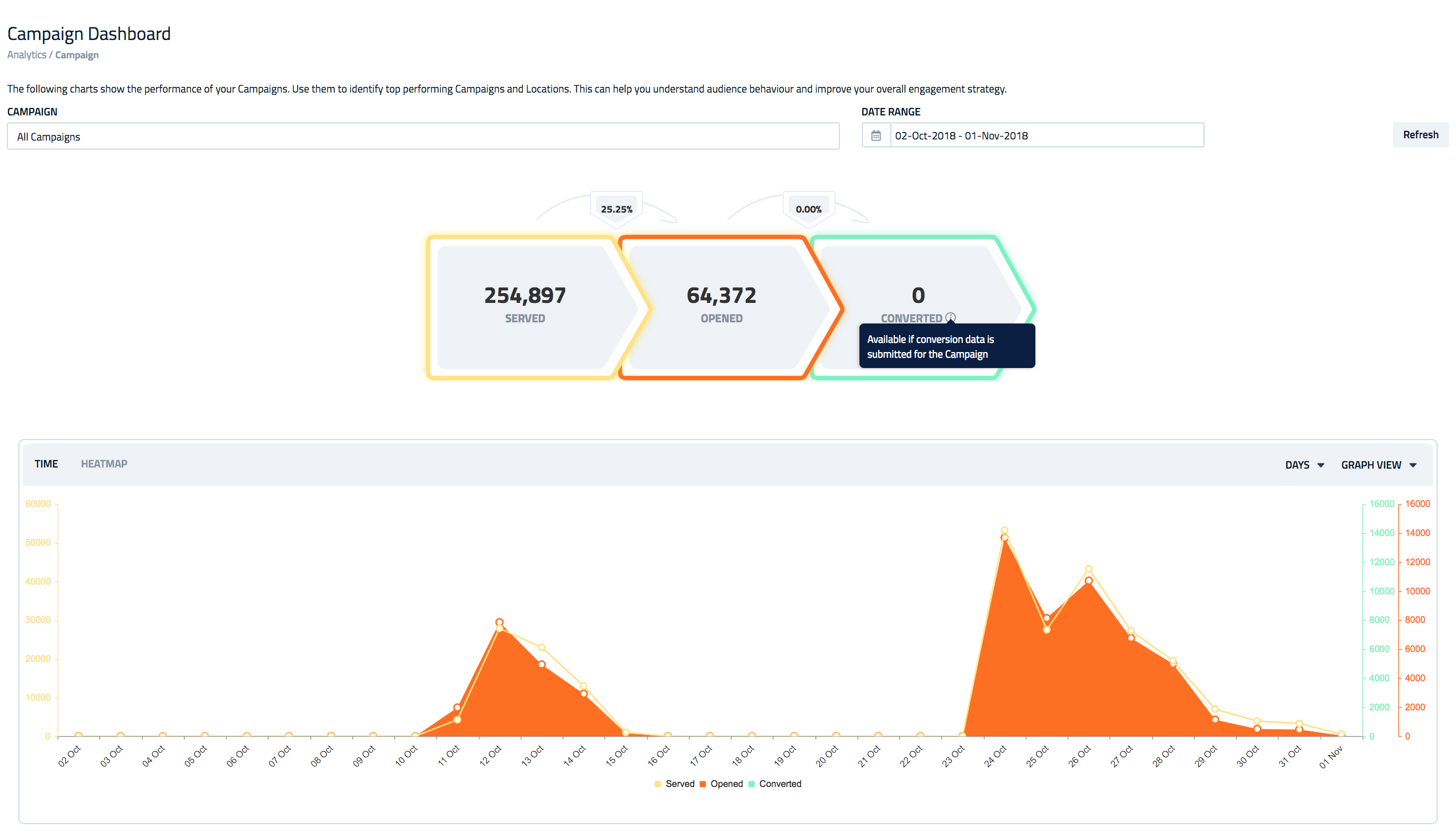Image resolution: width=1456 pixels, height=831 pixels.
Task: Open the GRAPH VIEW dropdown
Action: tap(1371, 465)
